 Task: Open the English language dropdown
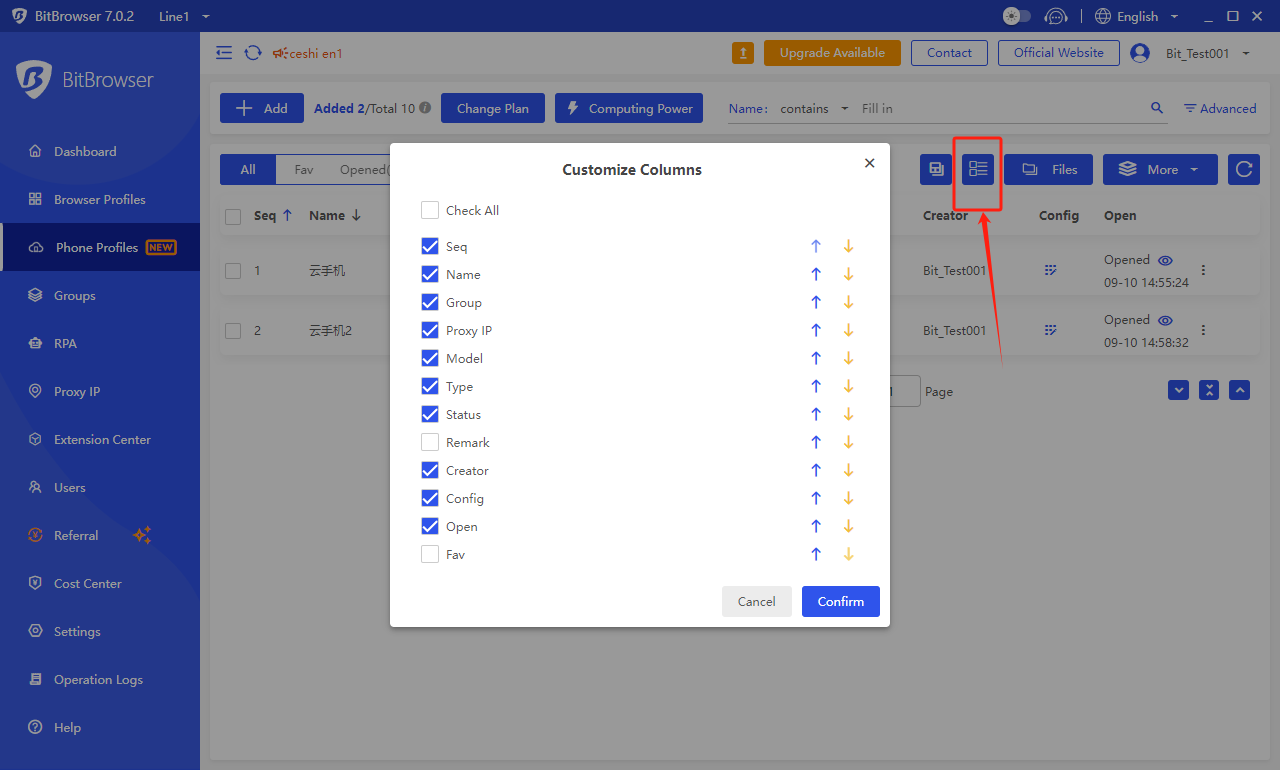[1137, 16]
